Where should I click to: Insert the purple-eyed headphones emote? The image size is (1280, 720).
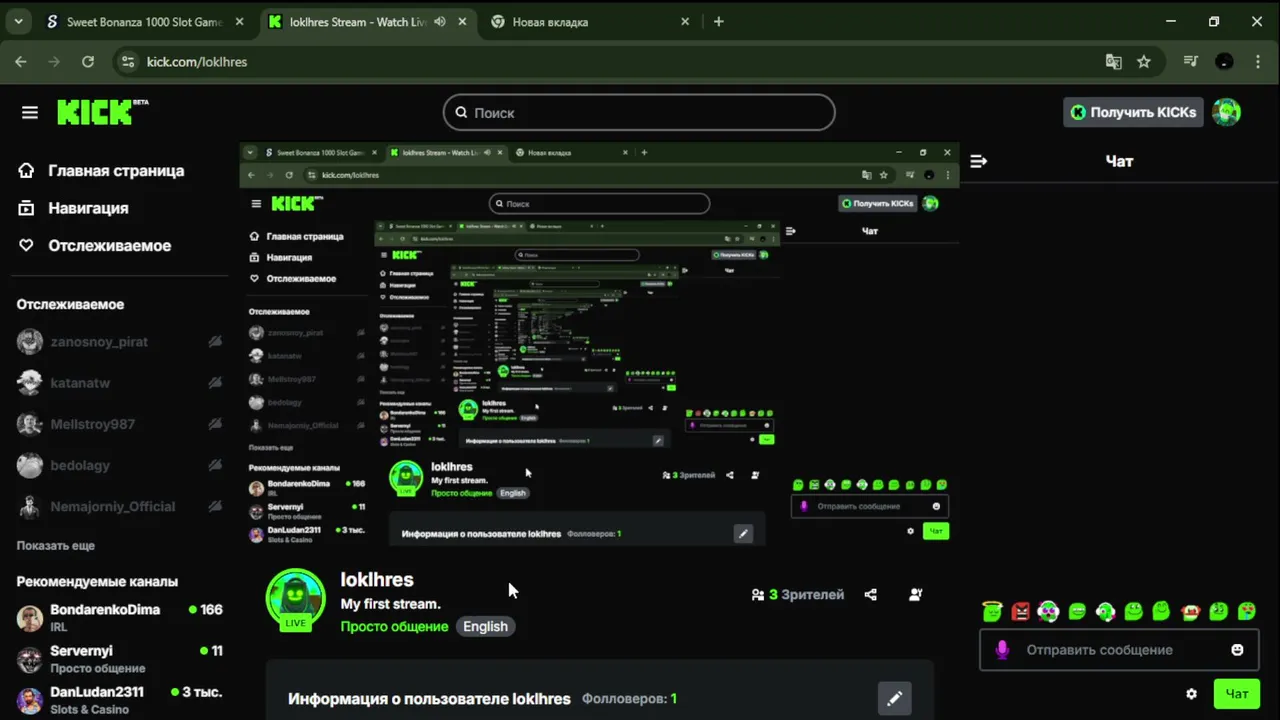coord(1048,611)
